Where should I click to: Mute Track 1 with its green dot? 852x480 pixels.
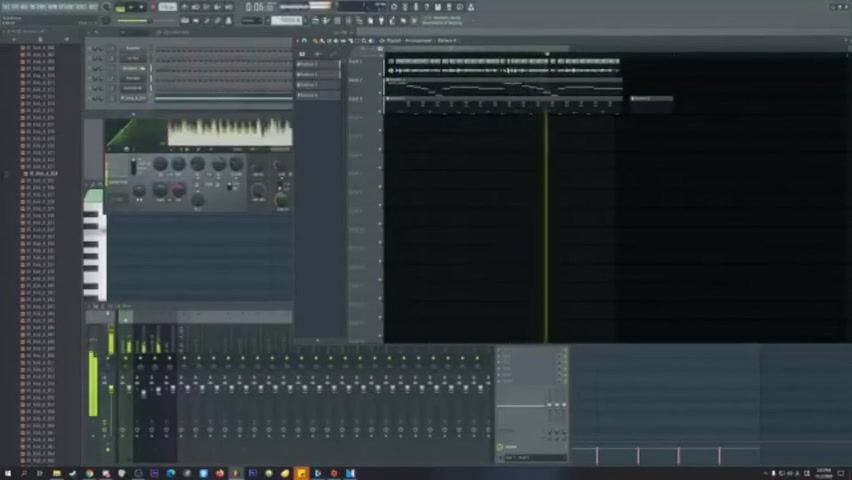(380, 74)
